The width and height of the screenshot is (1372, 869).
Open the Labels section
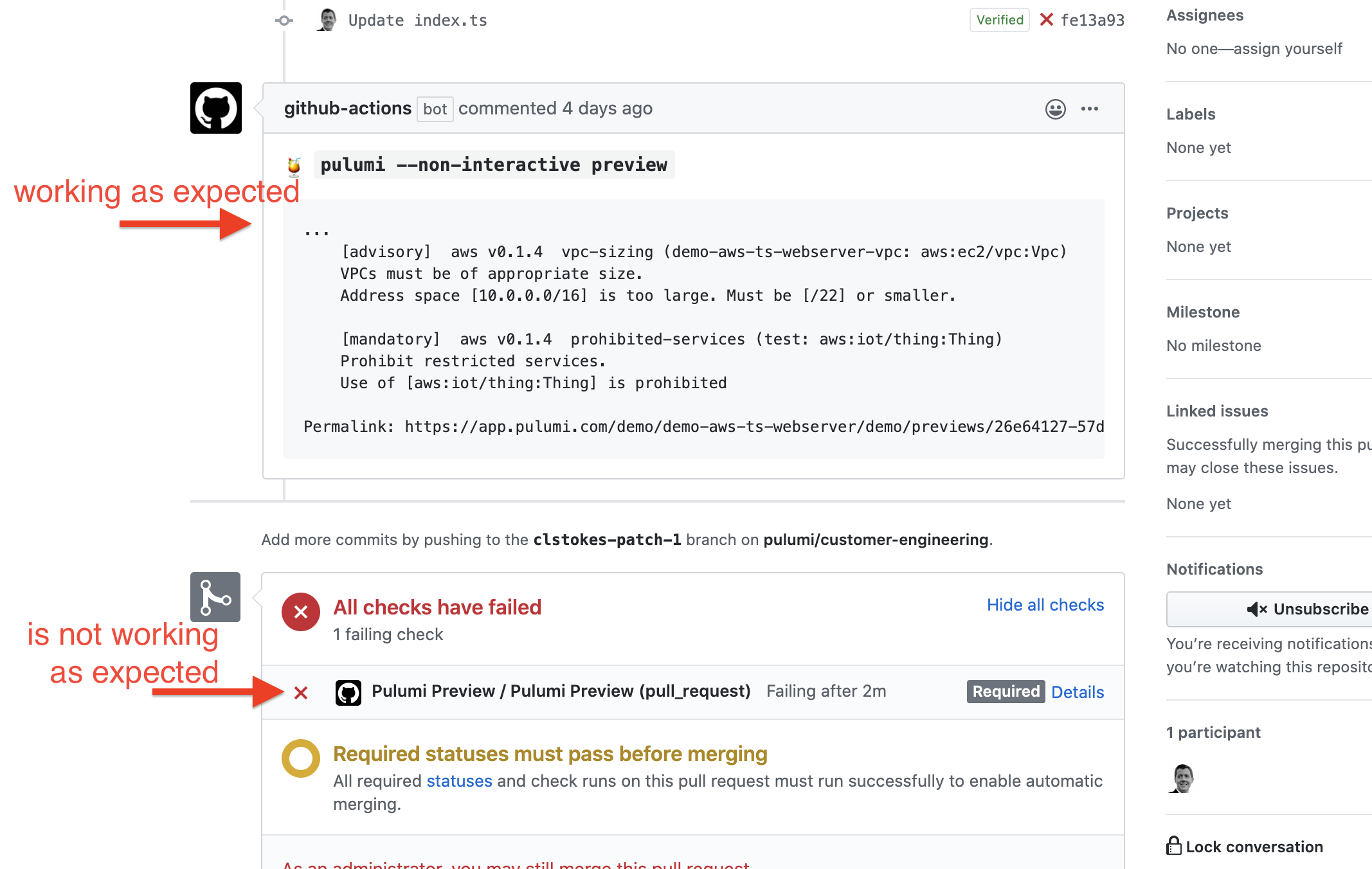pyautogui.click(x=1191, y=114)
